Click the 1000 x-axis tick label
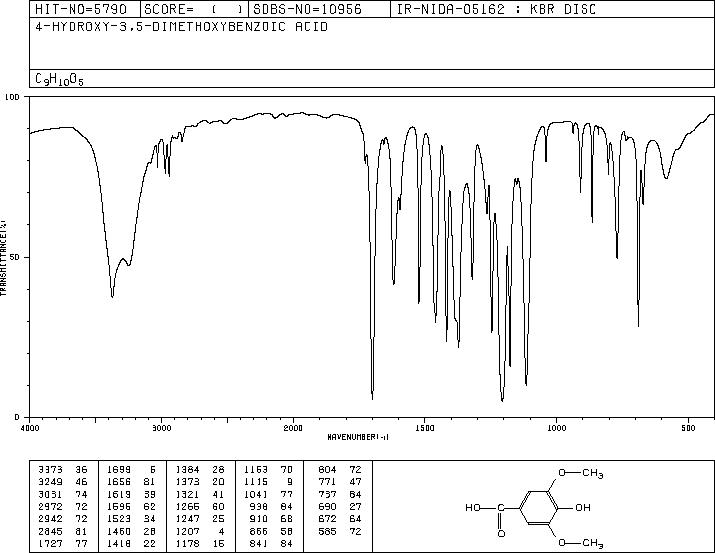This screenshot has width=715, height=553. [556, 428]
